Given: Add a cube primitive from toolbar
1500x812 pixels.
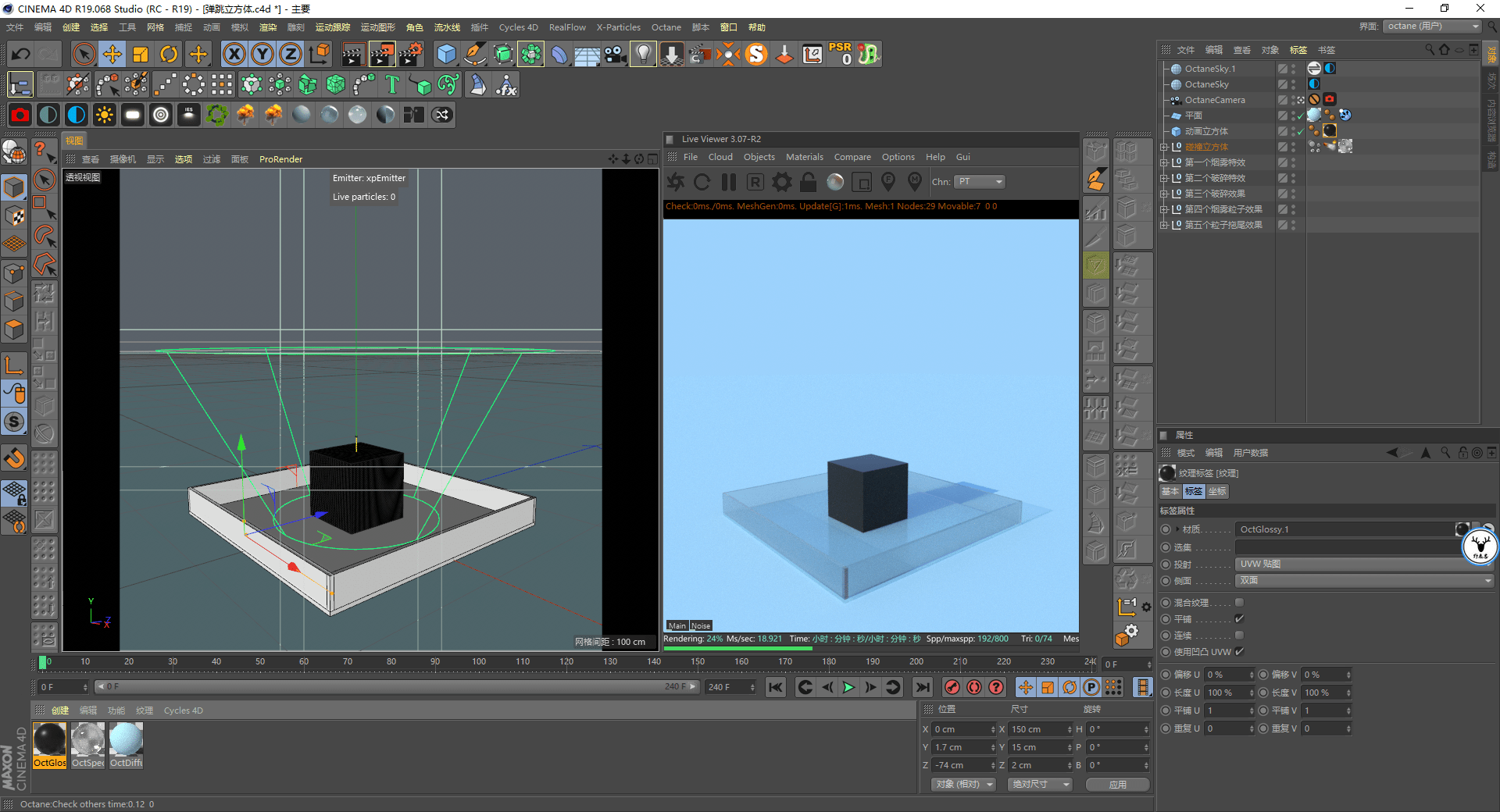Looking at the screenshot, I should pyautogui.click(x=446, y=54).
